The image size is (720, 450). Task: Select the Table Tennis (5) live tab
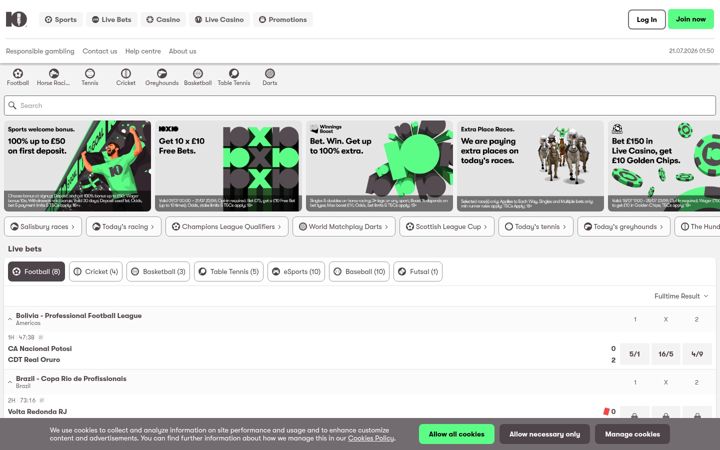coord(229,271)
